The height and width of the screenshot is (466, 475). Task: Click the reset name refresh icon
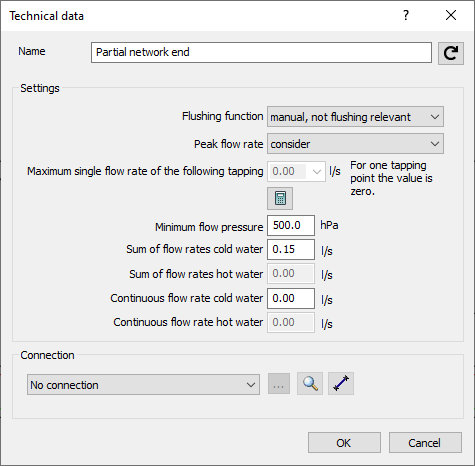pyautogui.click(x=450, y=53)
